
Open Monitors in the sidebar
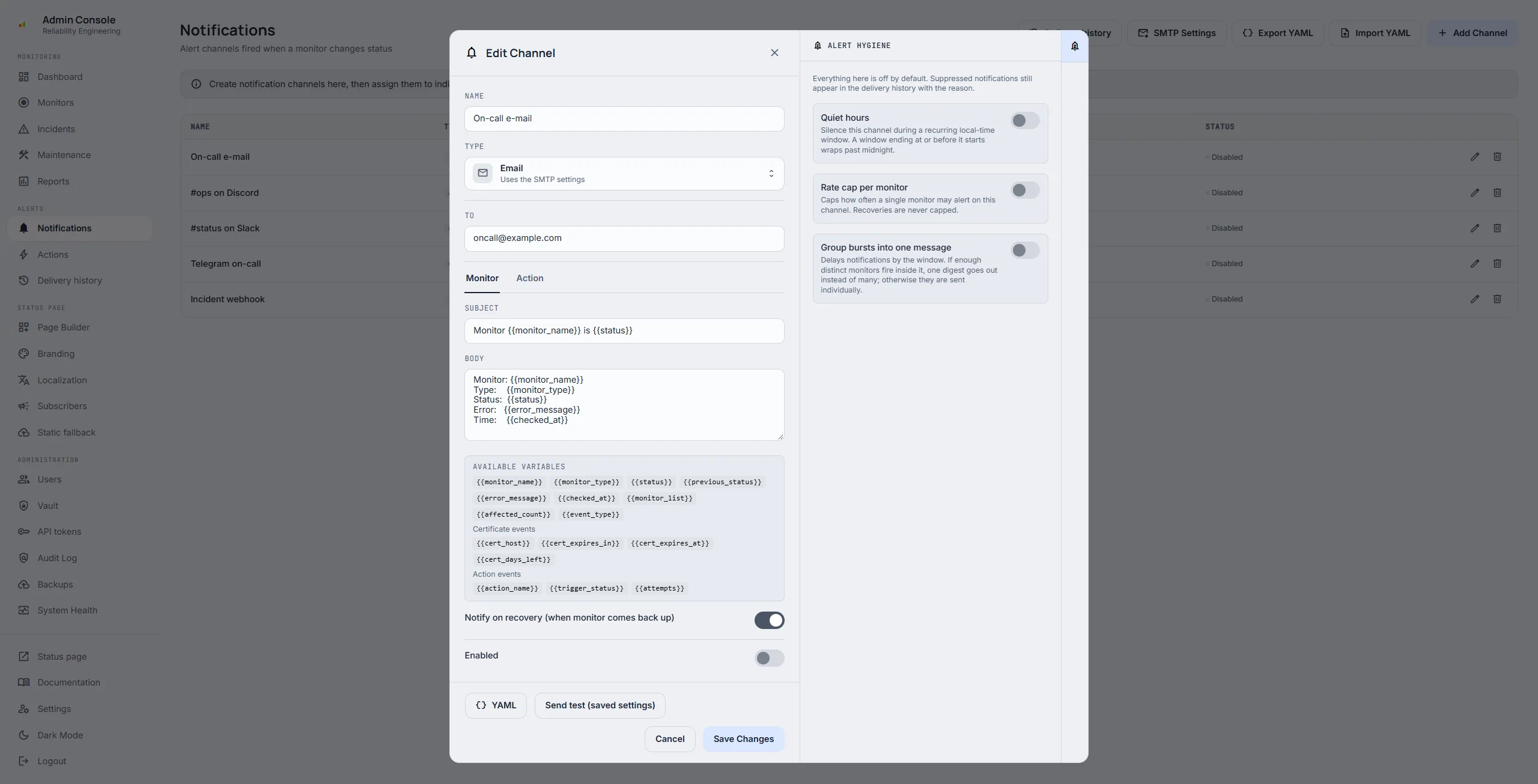pos(79,103)
